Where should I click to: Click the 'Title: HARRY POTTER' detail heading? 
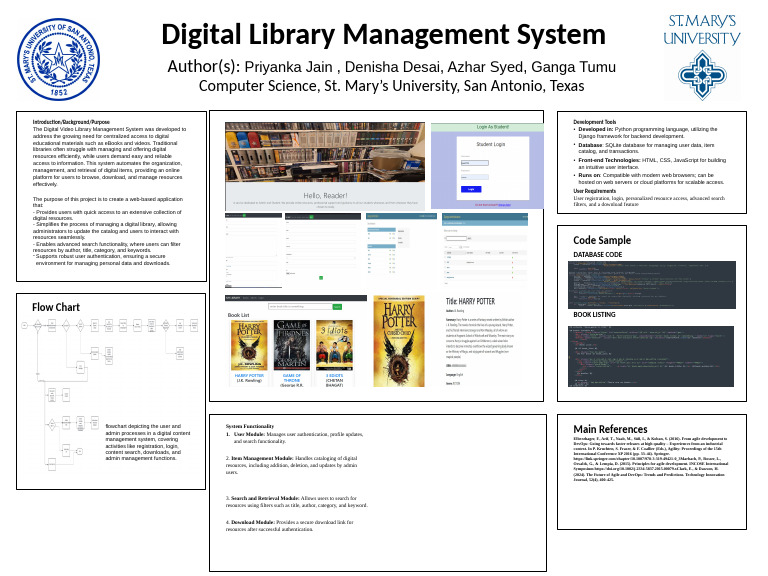click(470, 301)
